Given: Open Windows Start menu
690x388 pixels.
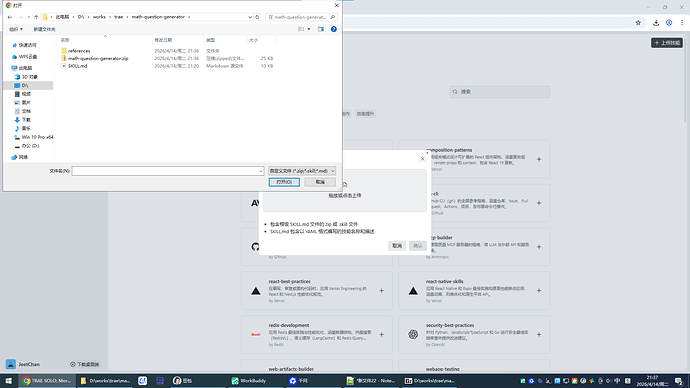Looking at the screenshot, I should [x=8, y=381].
